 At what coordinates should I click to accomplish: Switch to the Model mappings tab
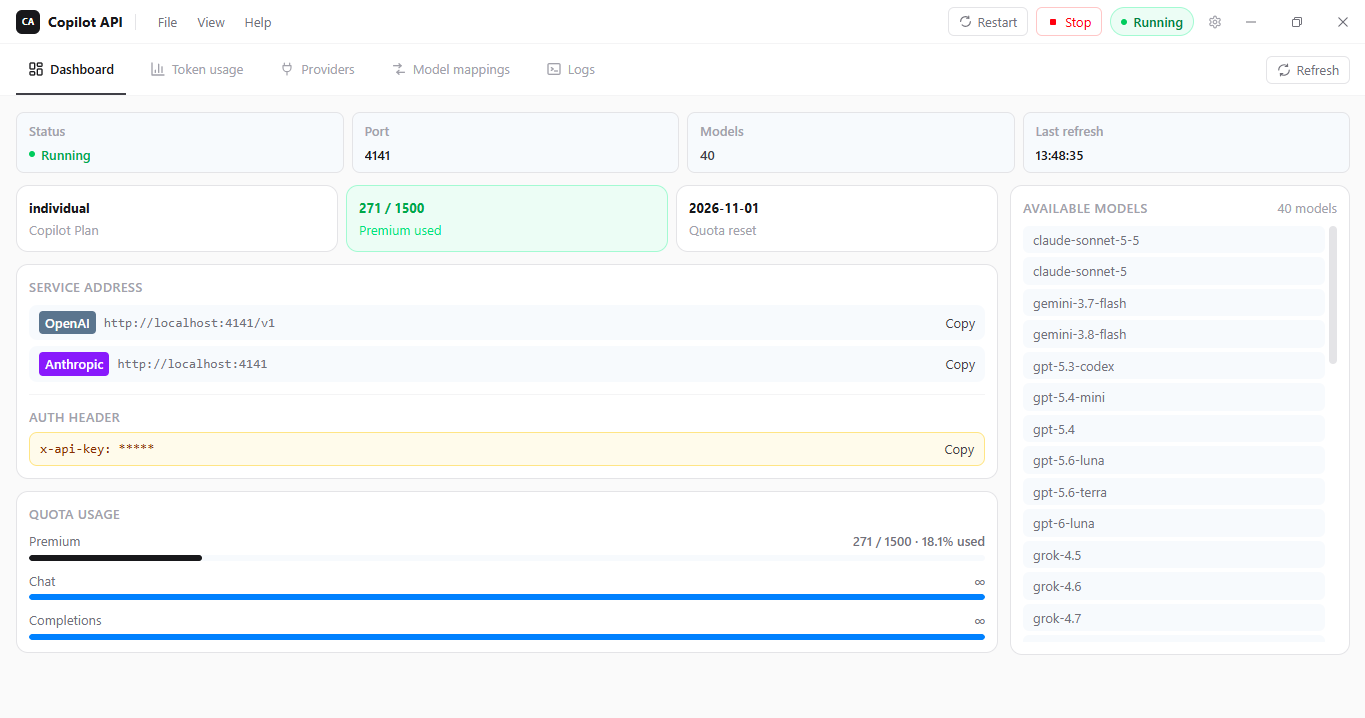click(451, 70)
